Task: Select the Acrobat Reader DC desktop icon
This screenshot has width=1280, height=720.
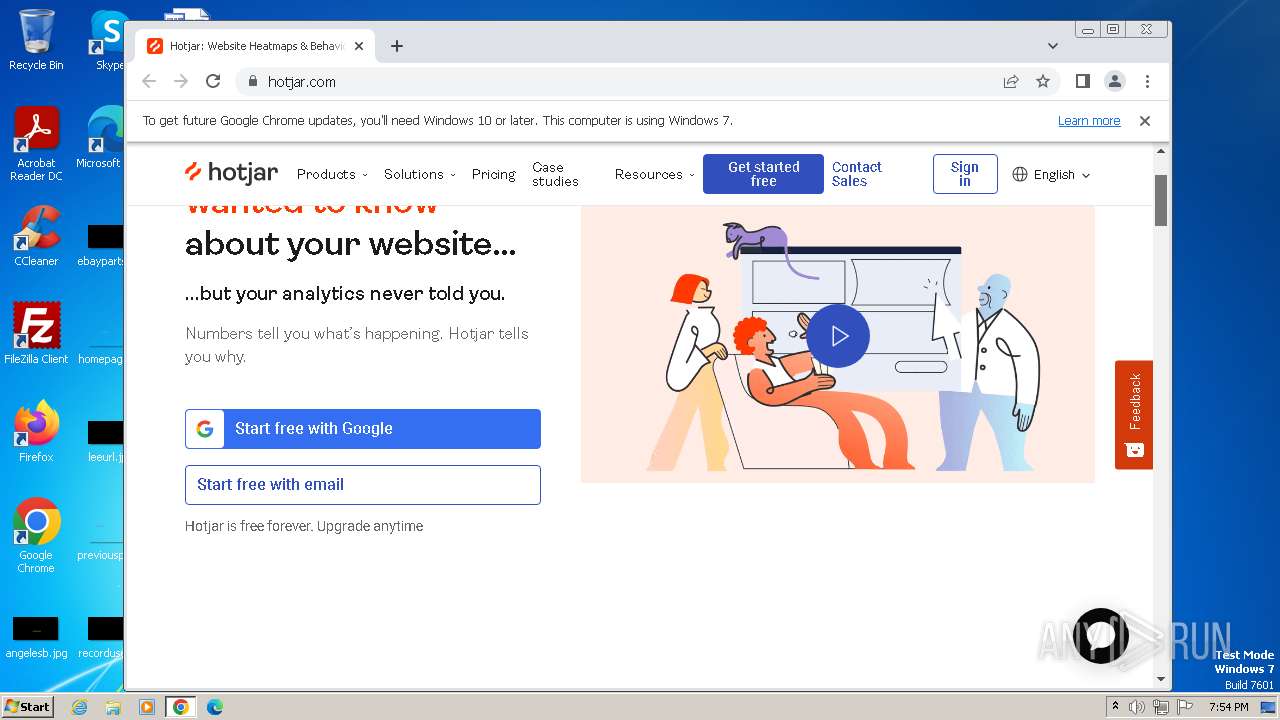Action: (36, 145)
